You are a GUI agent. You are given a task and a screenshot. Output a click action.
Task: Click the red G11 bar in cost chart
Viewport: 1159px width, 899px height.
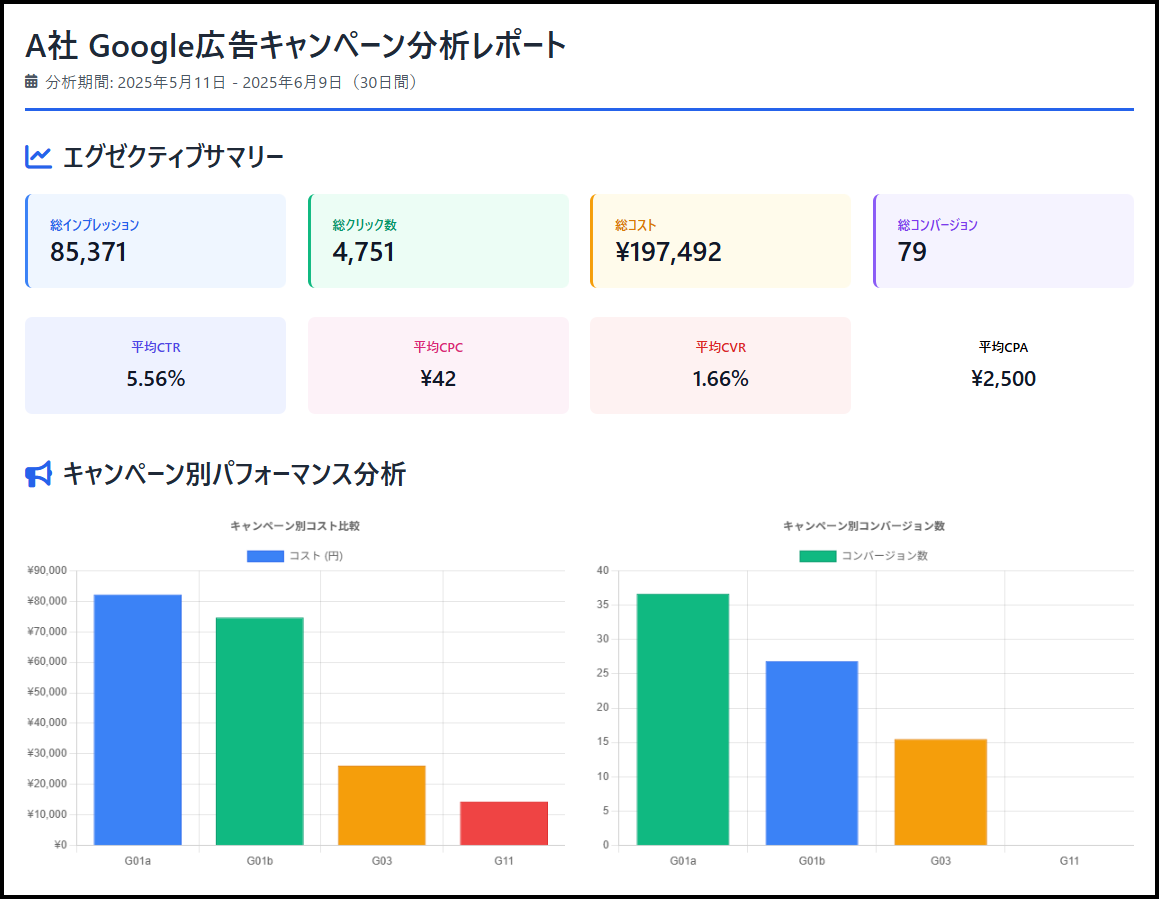(x=503, y=823)
